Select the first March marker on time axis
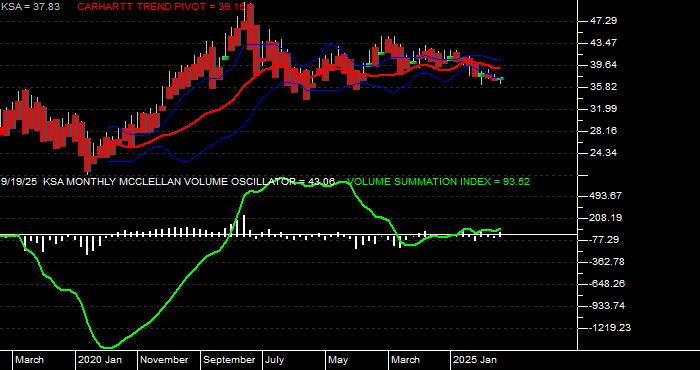This screenshot has height=370, width=700. point(30,360)
